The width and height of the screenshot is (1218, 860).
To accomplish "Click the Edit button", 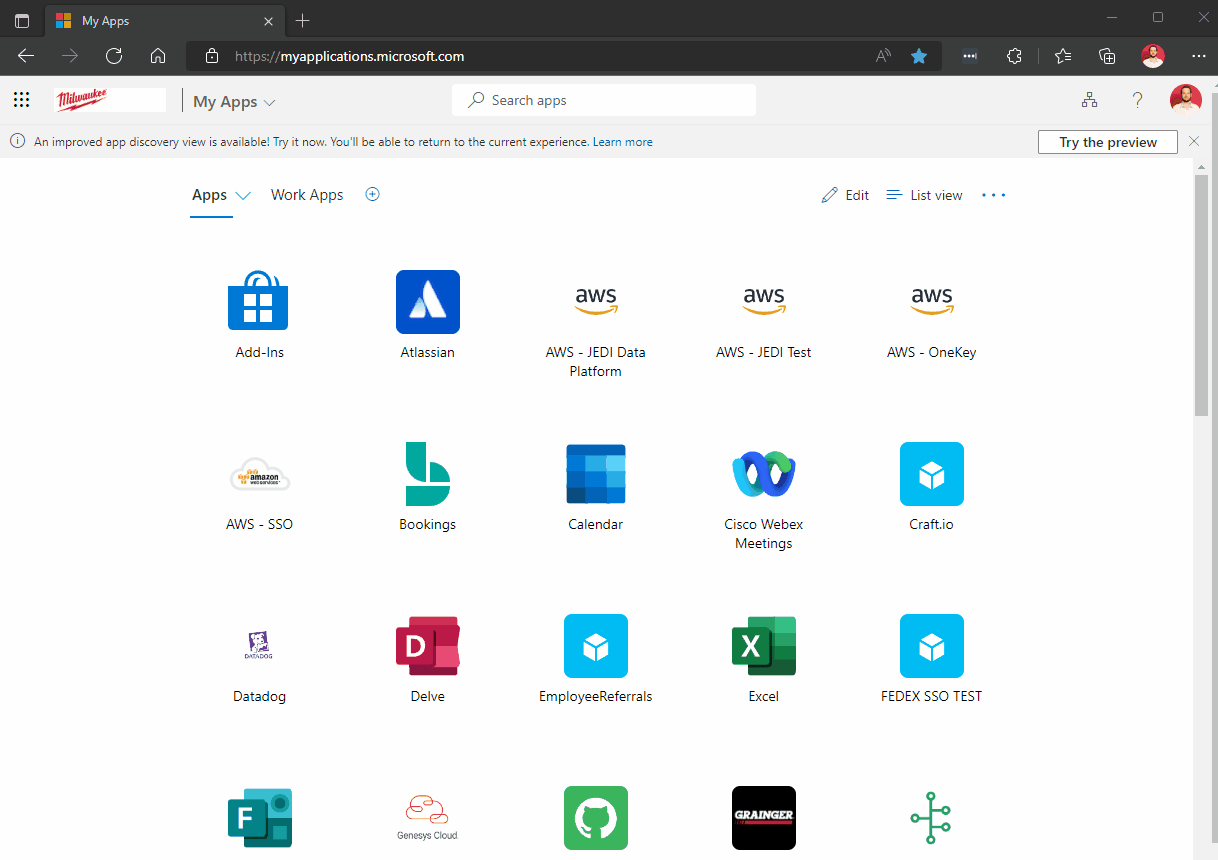I will click(845, 195).
